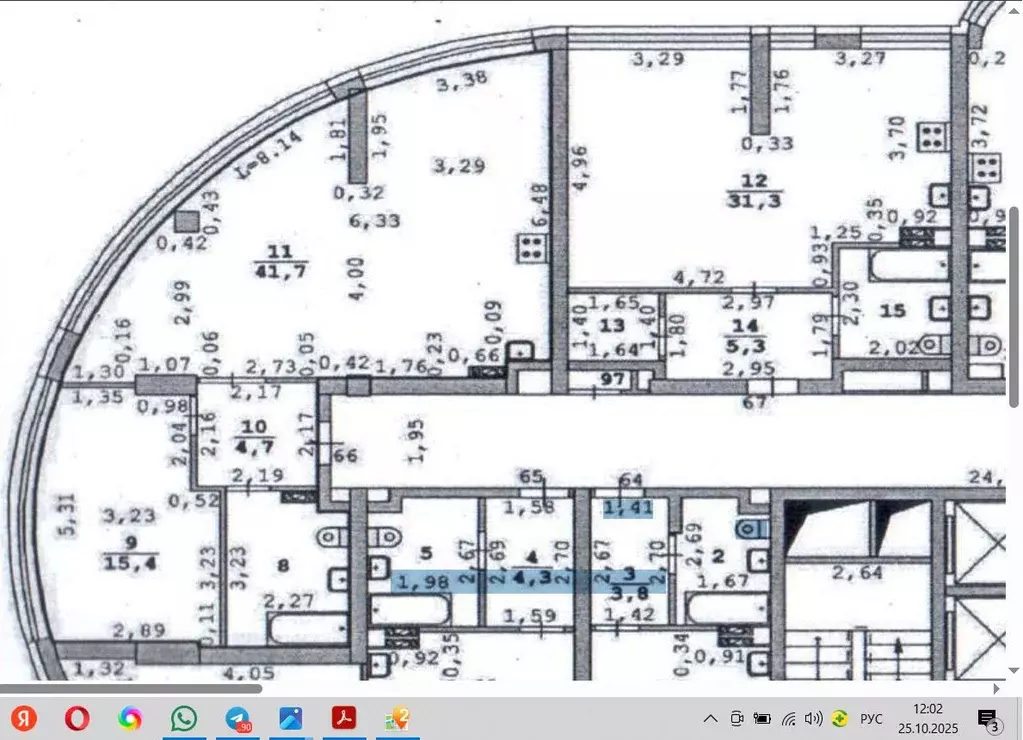Image resolution: width=1023 pixels, height=740 pixels.
Task: Switch the РУС input language indicator
Action: [x=872, y=718]
